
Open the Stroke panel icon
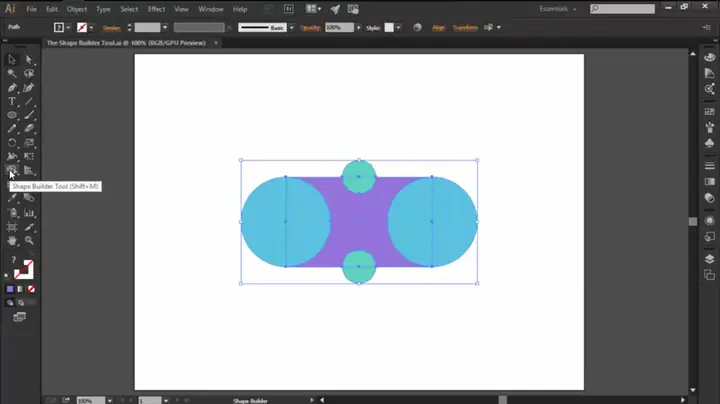click(x=709, y=166)
